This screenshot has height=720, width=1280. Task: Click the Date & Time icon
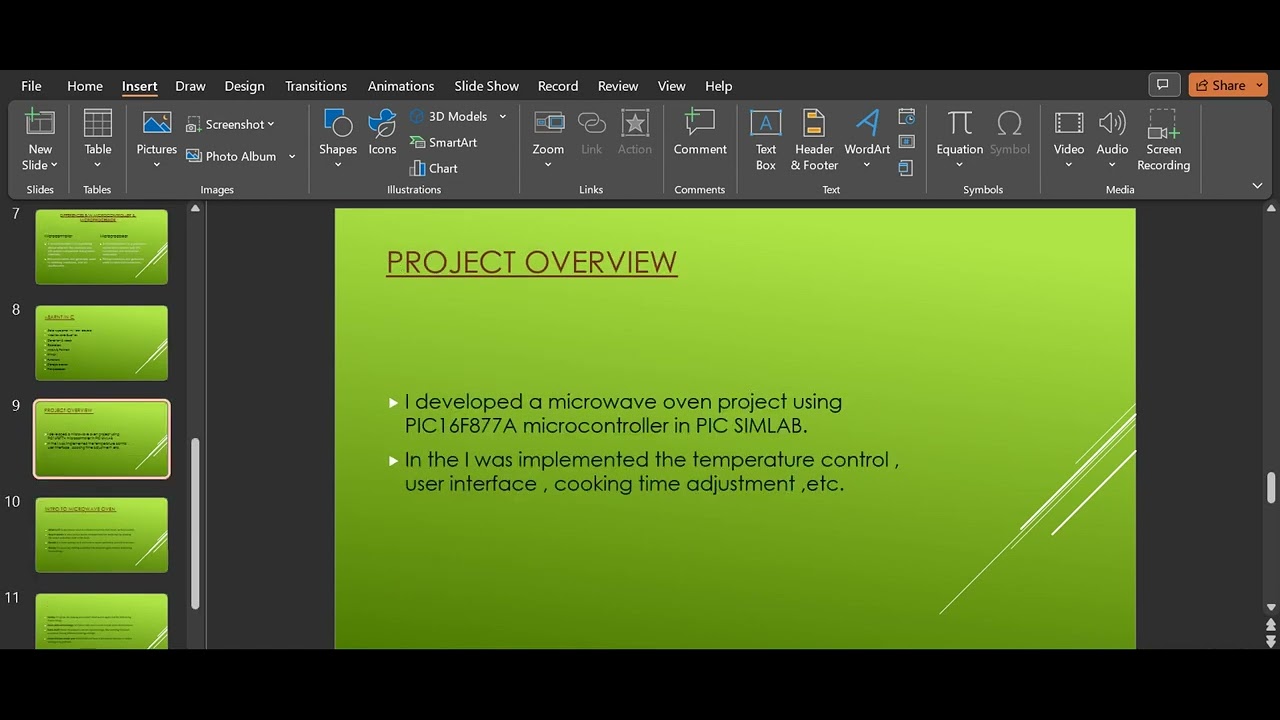pyautogui.click(x=907, y=117)
